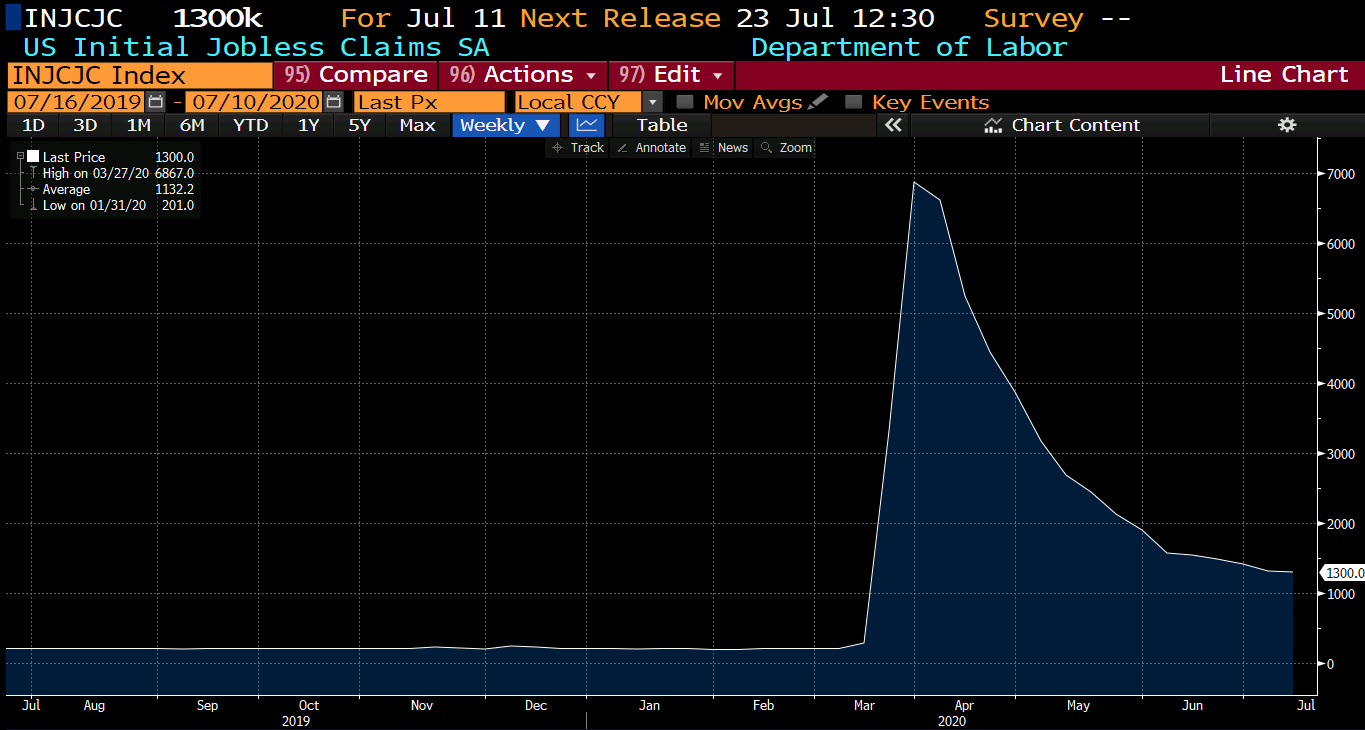Click the Mar x-axis month label

click(x=865, y=705)
